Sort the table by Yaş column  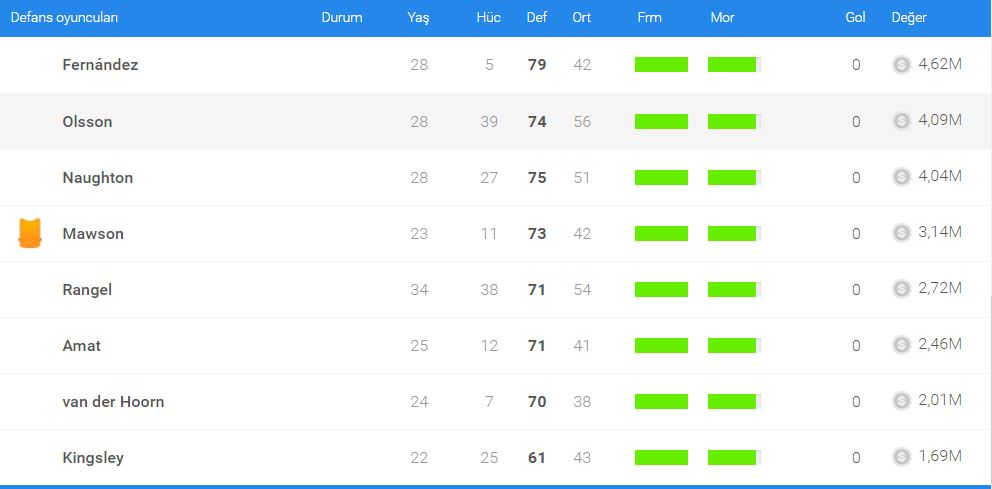[x=418, y=18]
